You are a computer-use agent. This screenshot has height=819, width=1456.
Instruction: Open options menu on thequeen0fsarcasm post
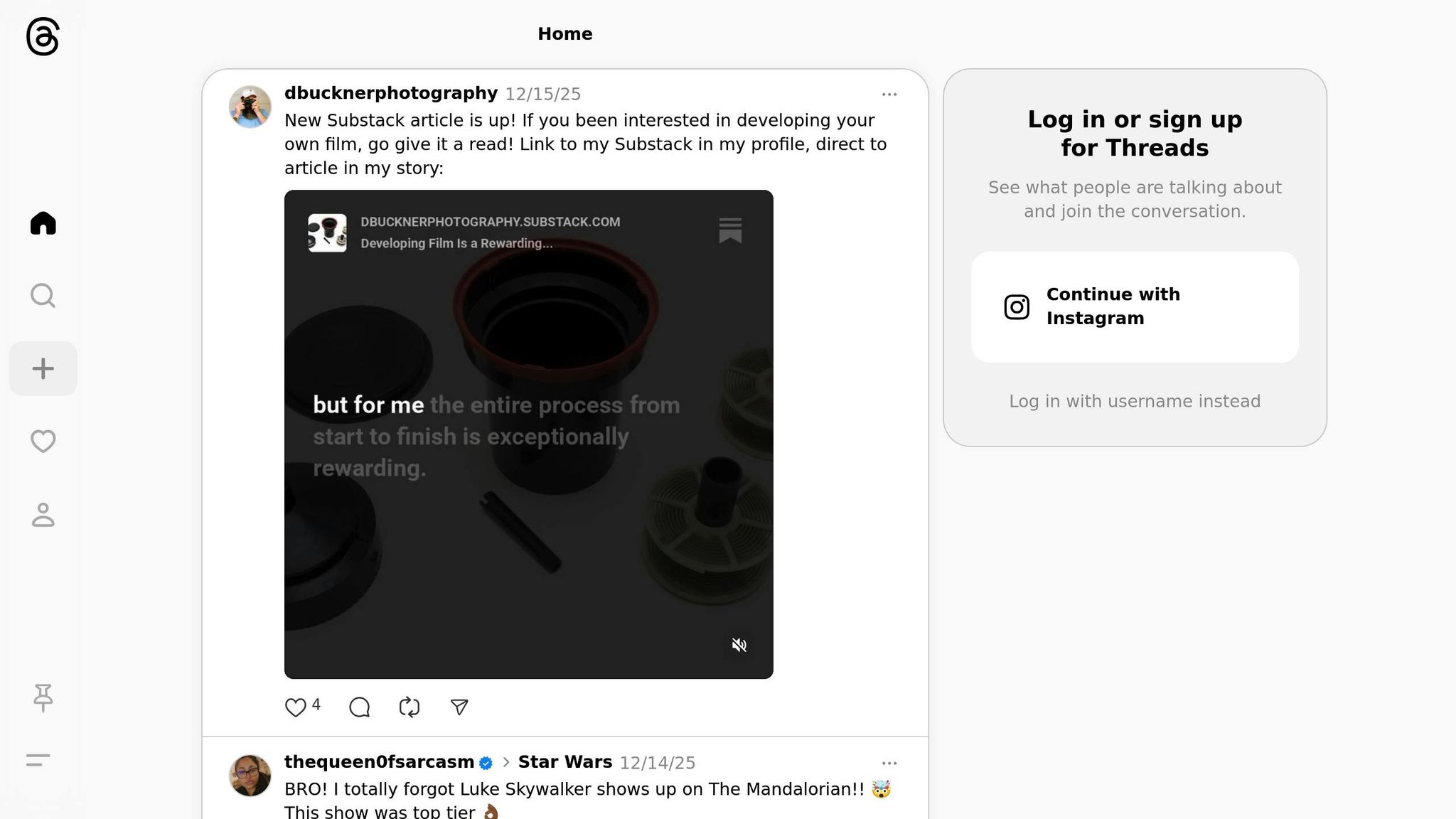tap(889, 764)
